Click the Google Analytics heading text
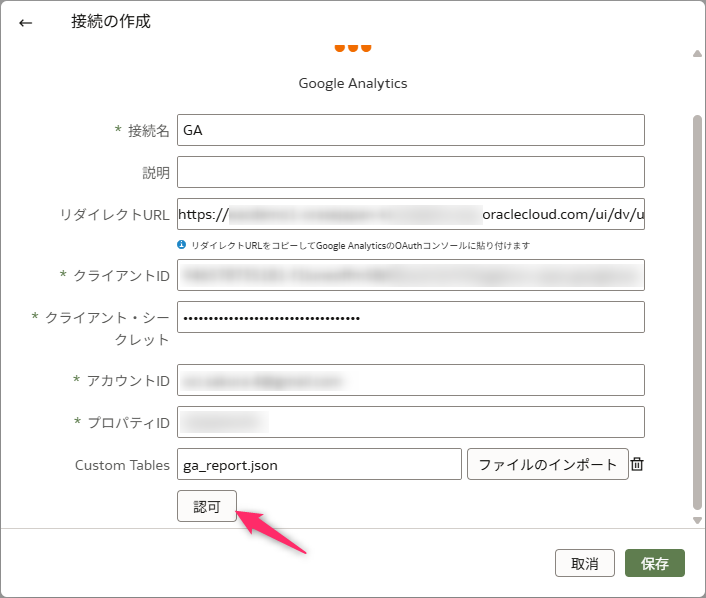 (x=353, y=83)
